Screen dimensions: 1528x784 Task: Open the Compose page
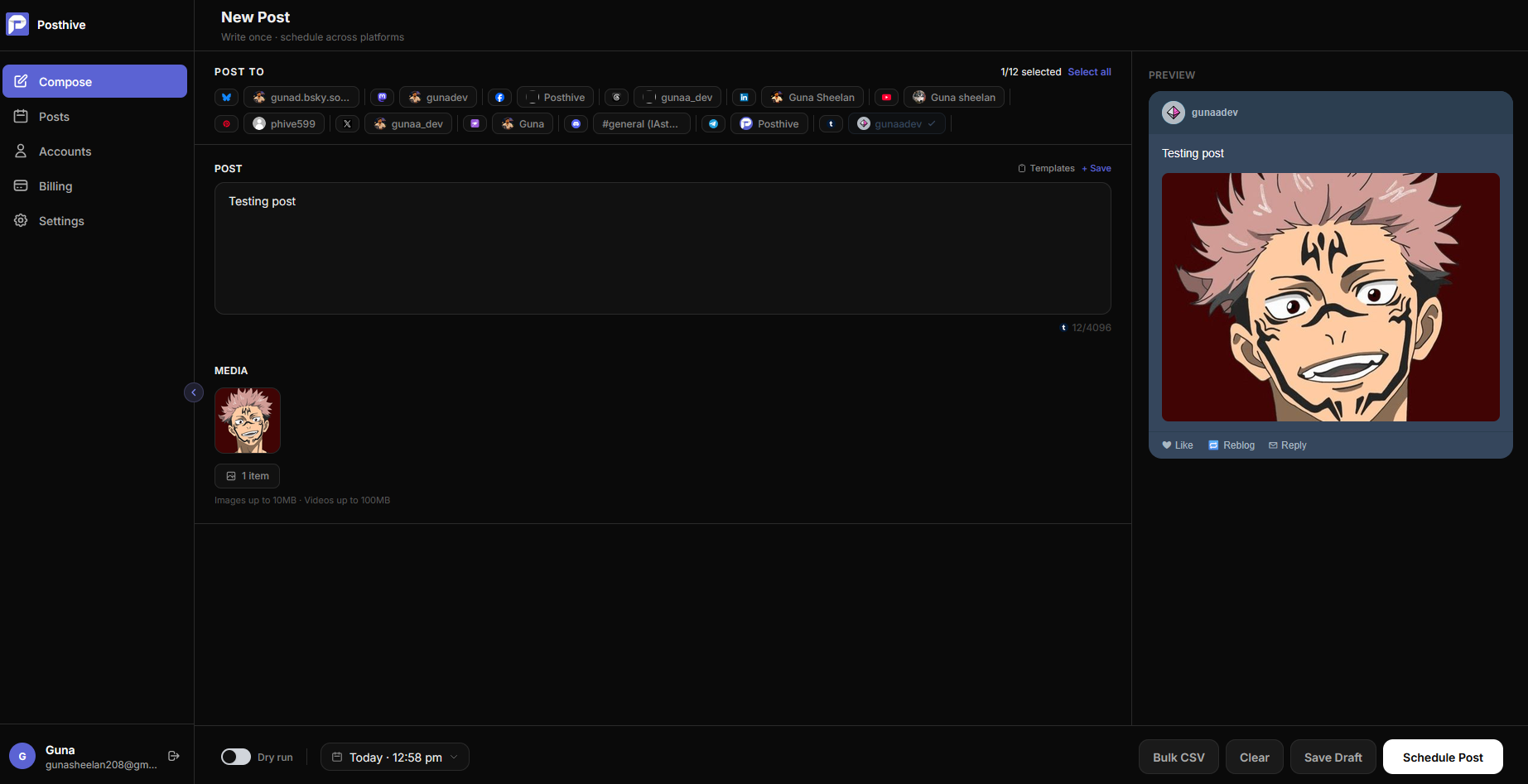[95, 81]
